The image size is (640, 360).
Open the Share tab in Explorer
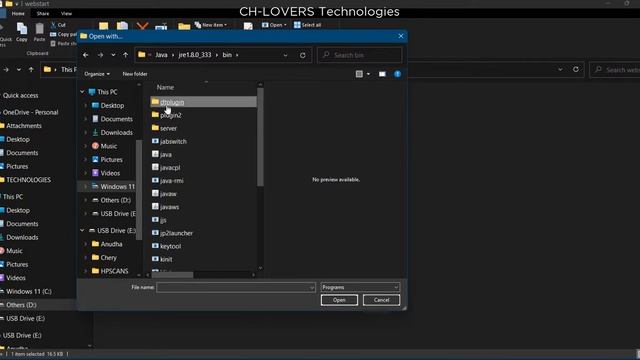click(x=43, y=13)
